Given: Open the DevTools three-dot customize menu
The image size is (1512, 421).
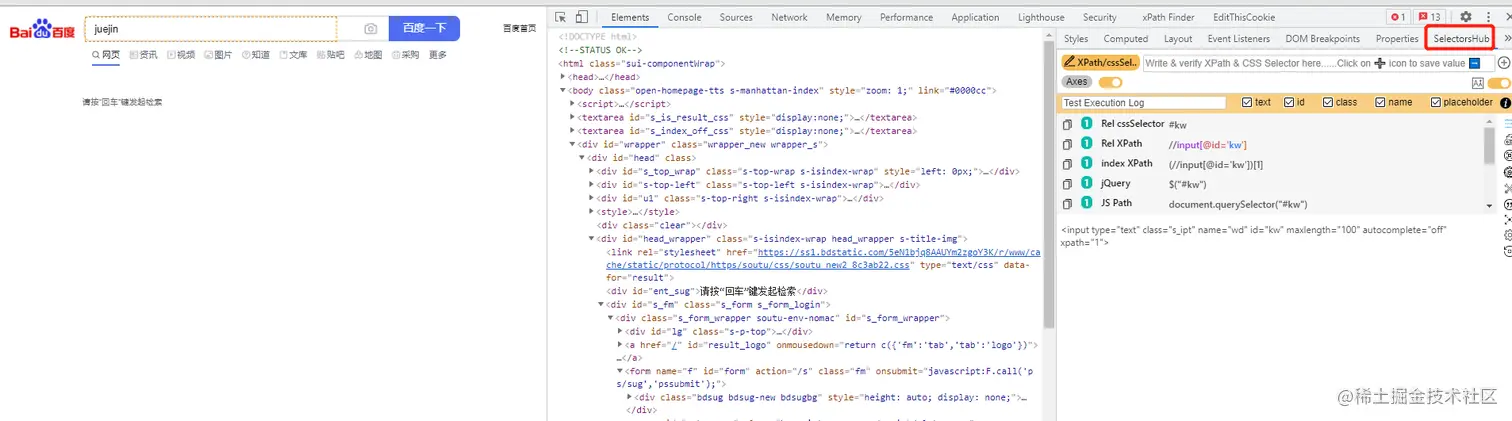Looking at the screenshot, I should [1486, 17].
